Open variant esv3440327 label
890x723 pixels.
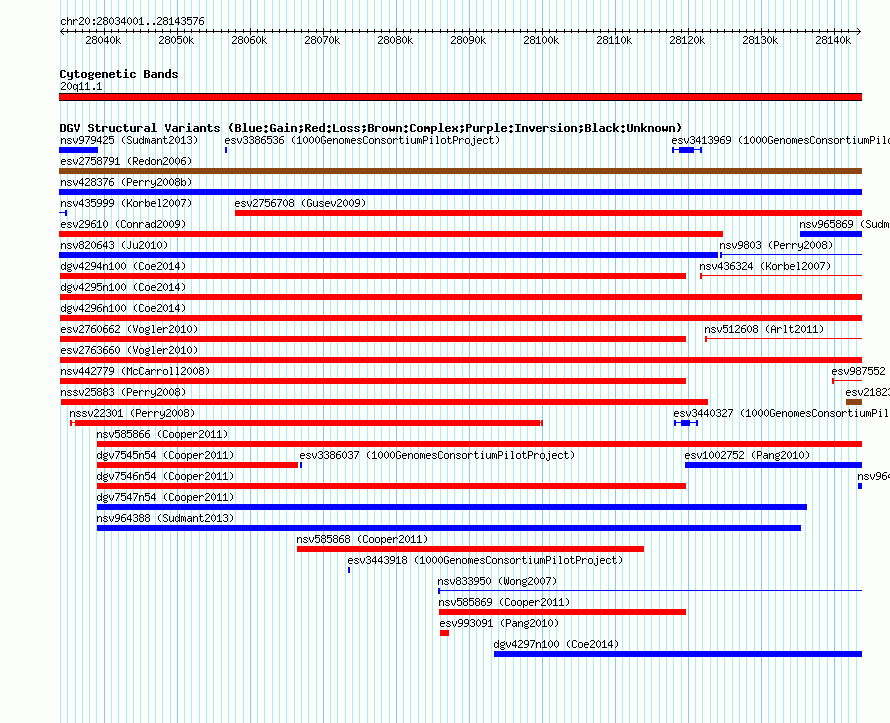(782, 413)
